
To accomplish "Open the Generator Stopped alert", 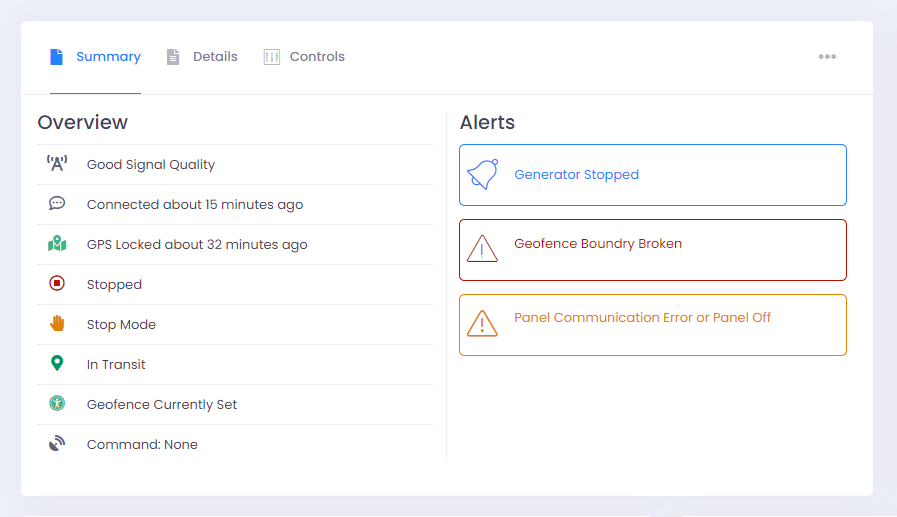I will pyautogui.click(x=576, y=174).
